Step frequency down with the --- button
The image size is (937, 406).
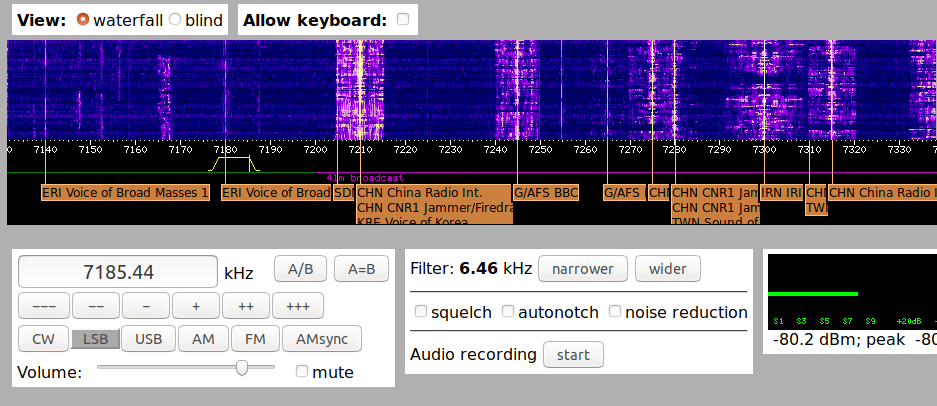pyautogui.click(x=44, y=306)
